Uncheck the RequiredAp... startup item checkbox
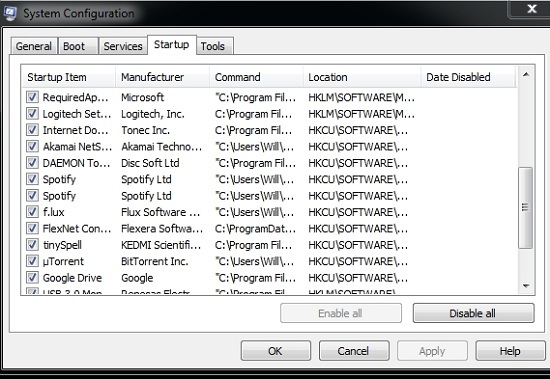Viewport: 550px width, 379px height. [x=32, y=97]
